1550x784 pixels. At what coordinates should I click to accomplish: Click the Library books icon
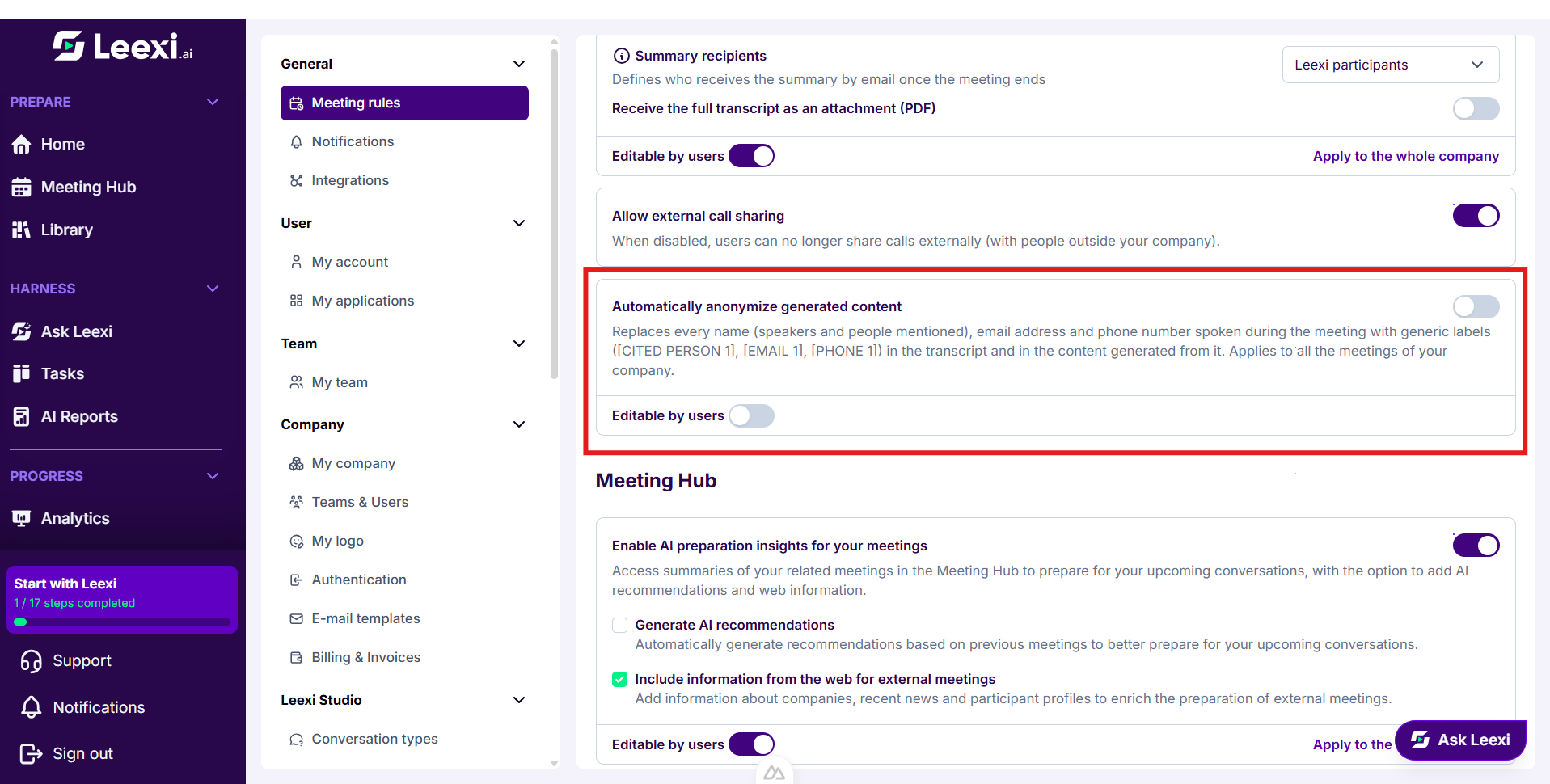[x=22, y=230]
